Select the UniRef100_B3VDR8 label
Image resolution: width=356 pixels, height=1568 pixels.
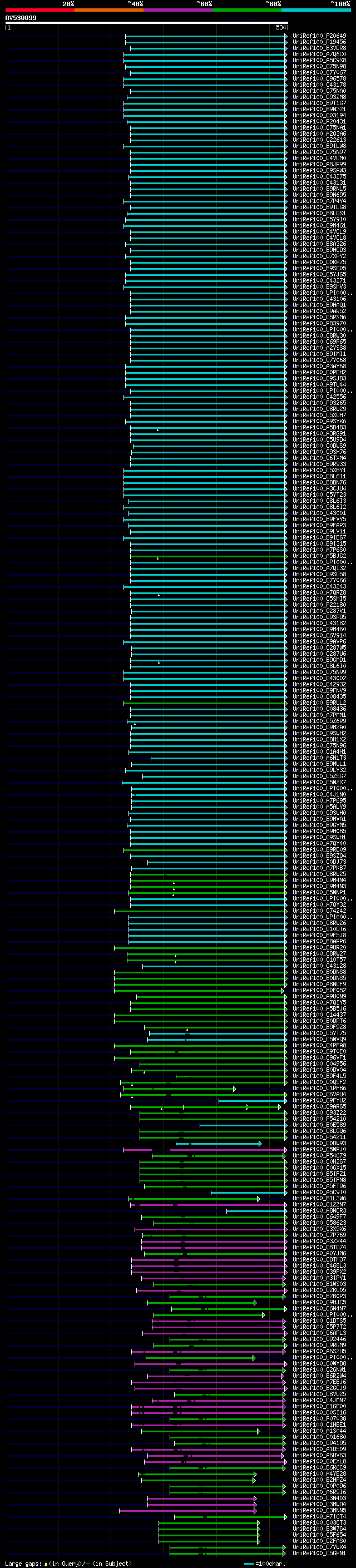[x=319, y=48]
